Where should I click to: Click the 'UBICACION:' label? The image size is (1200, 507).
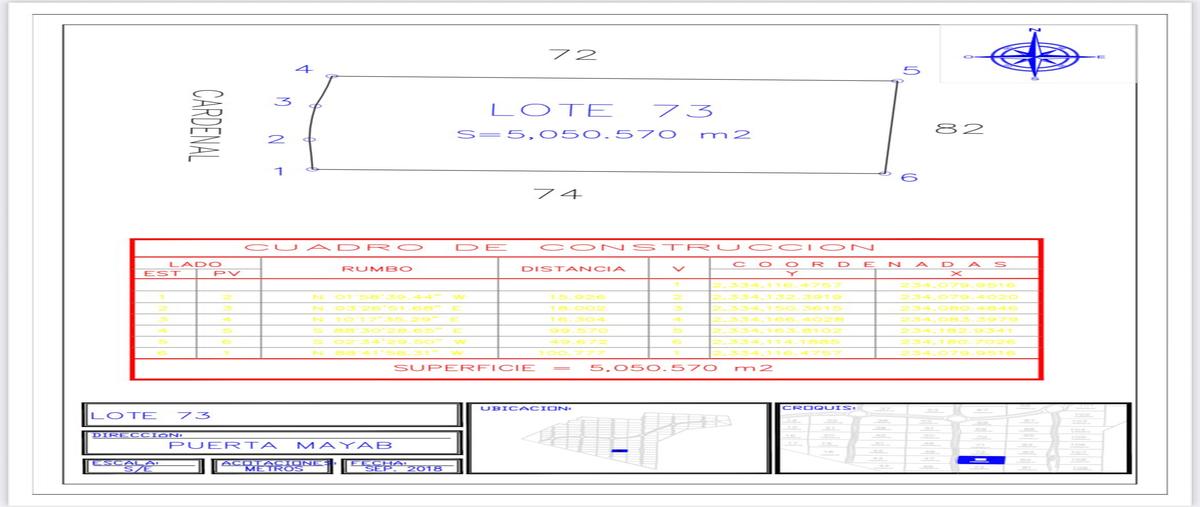(526, 408)
